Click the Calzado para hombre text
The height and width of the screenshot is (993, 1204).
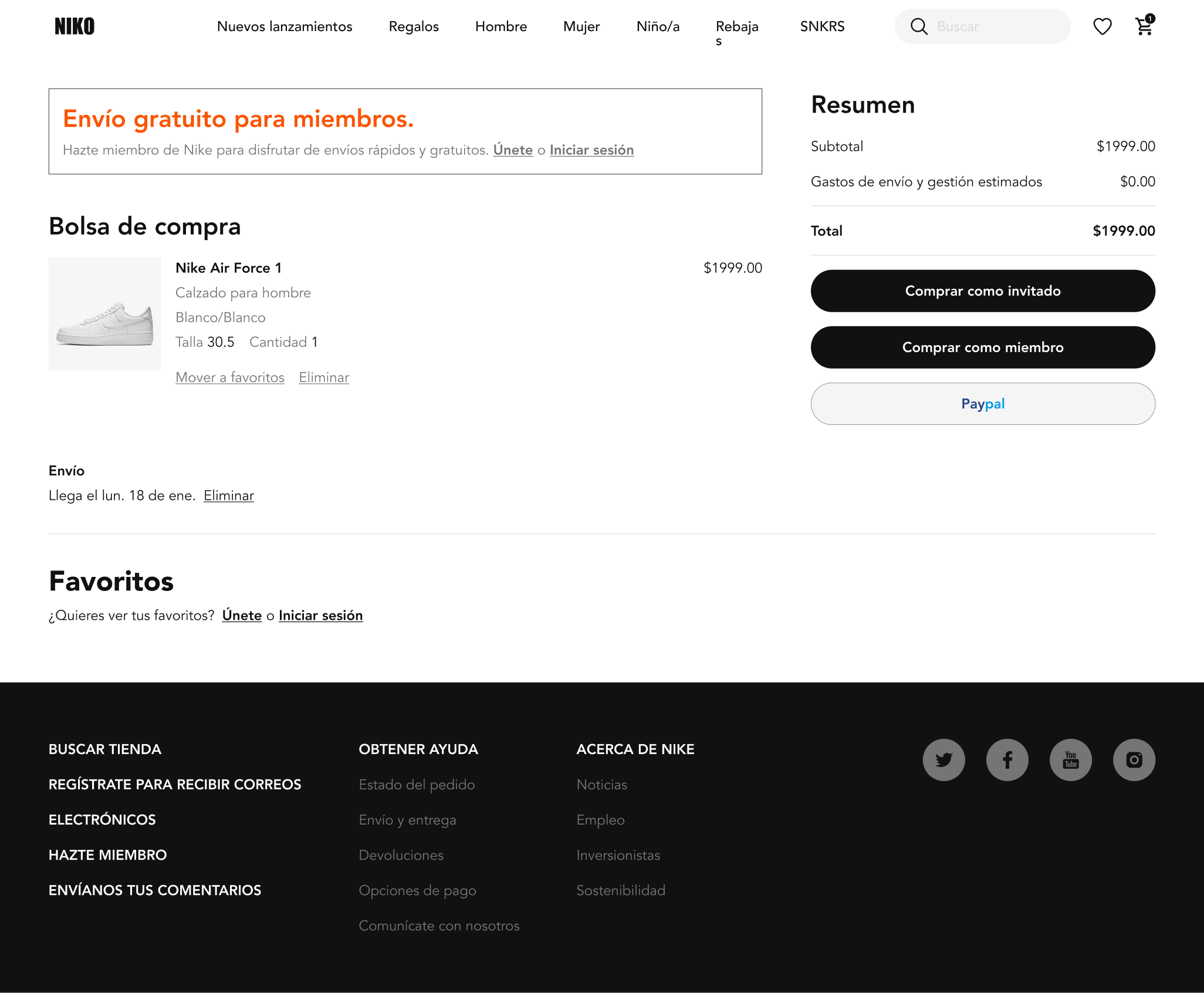[243, 292]
